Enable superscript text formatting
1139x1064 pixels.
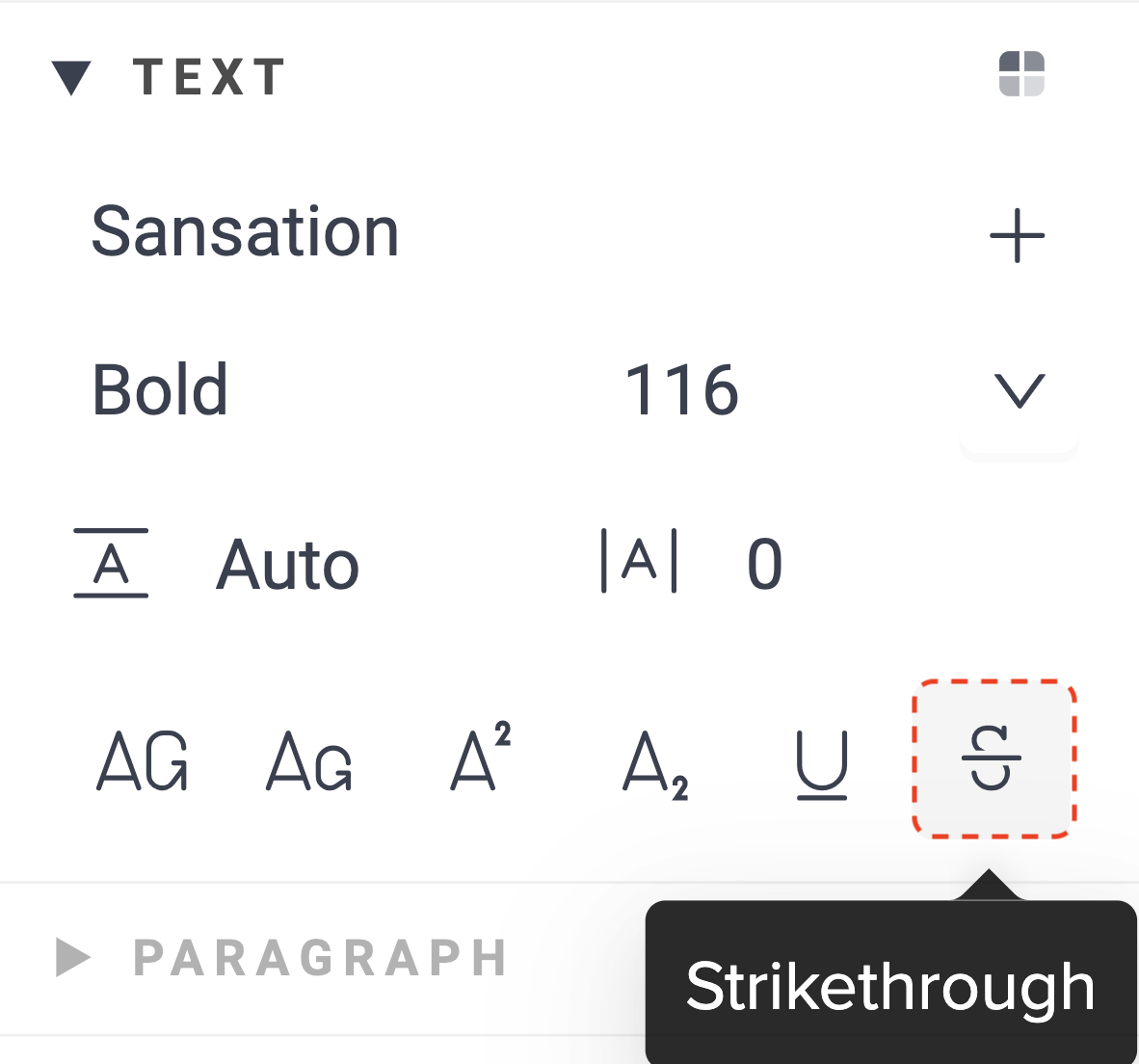click(x=481, y=758)
